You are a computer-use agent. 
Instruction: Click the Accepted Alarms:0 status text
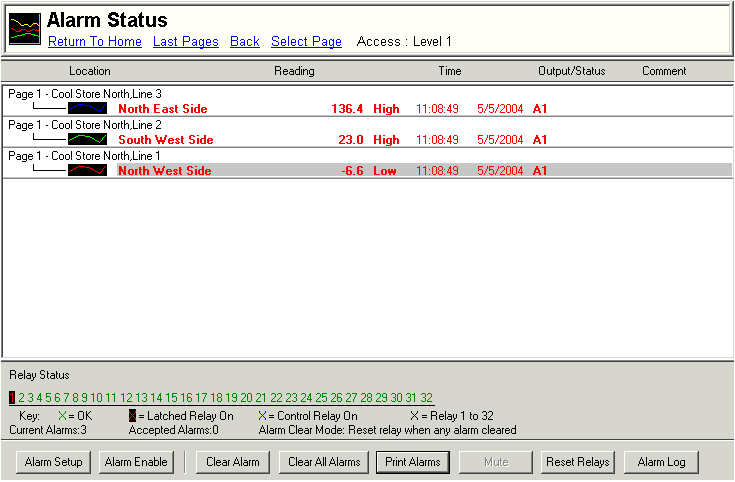coord(173,430)
